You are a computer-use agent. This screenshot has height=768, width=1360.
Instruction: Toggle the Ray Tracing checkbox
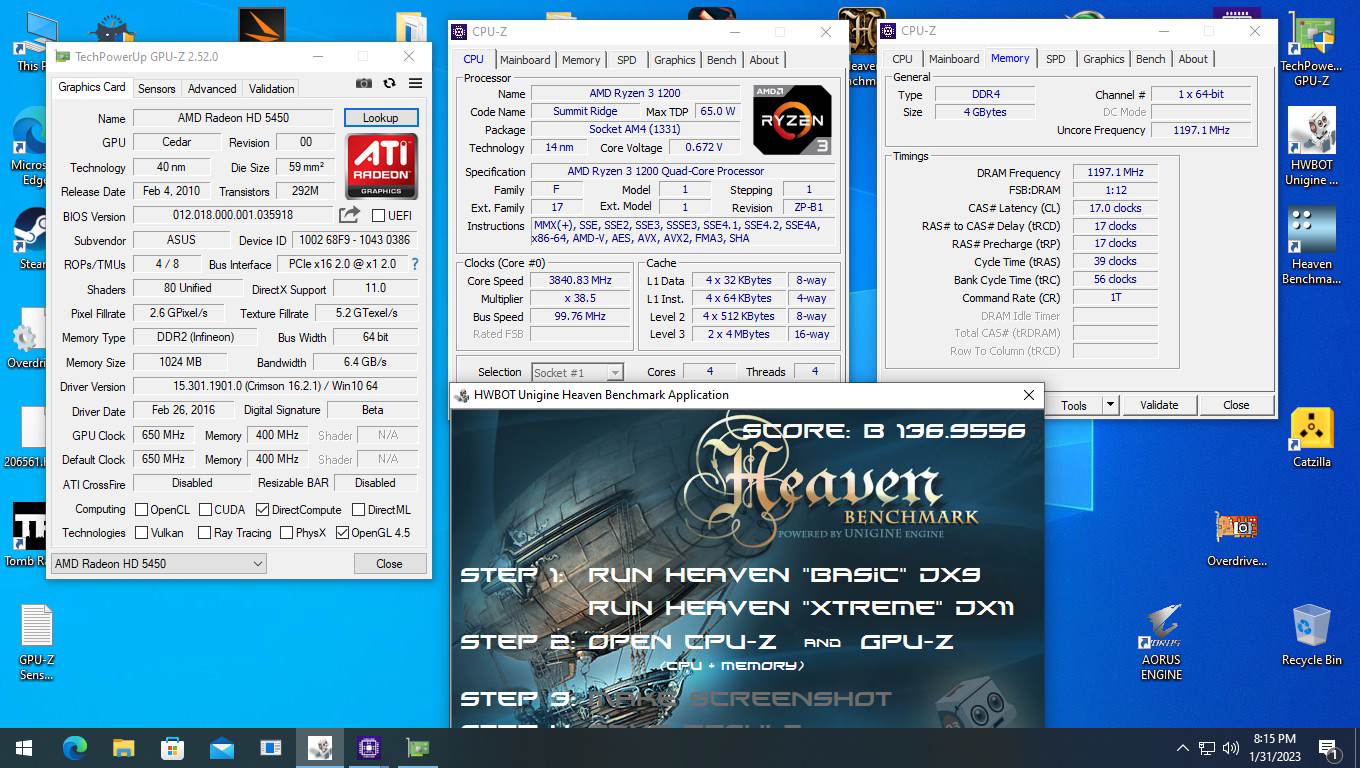204,533
